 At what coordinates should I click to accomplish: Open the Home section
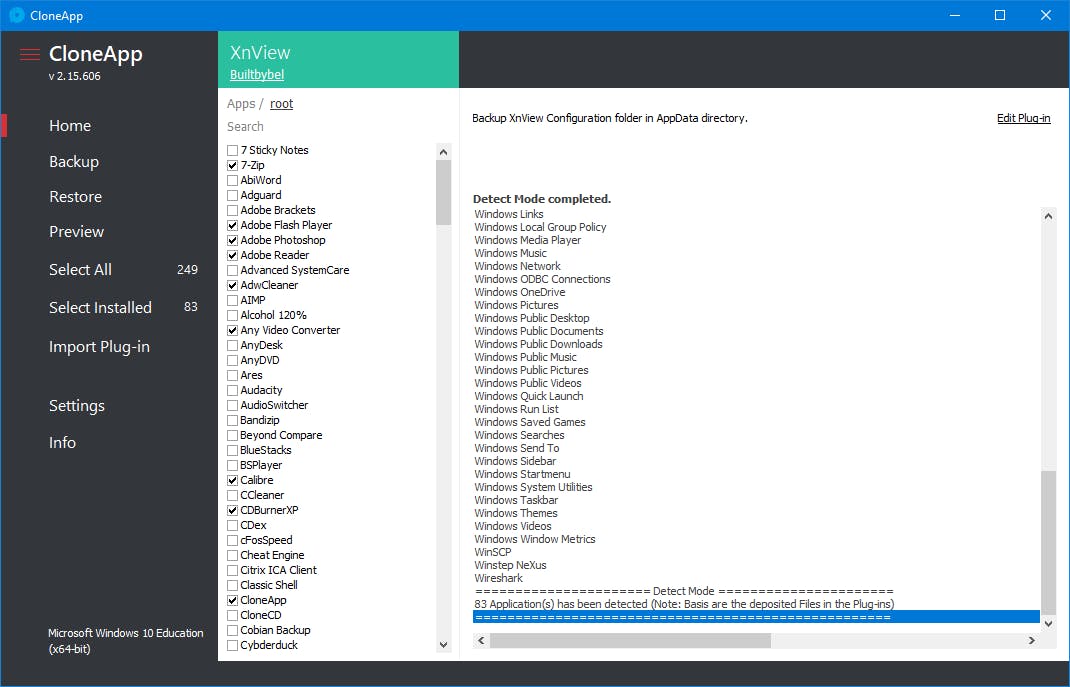pos(70,126)
